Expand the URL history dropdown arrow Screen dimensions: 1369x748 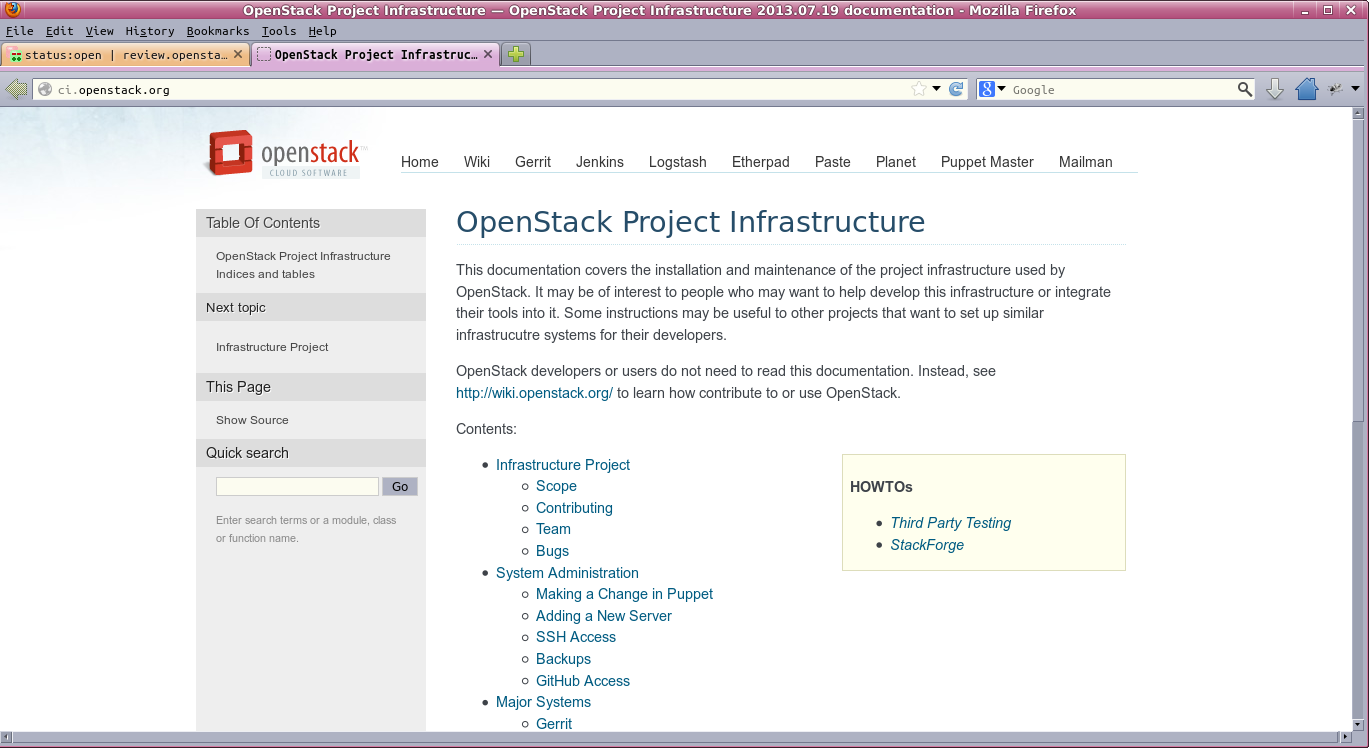coord(937,90)
